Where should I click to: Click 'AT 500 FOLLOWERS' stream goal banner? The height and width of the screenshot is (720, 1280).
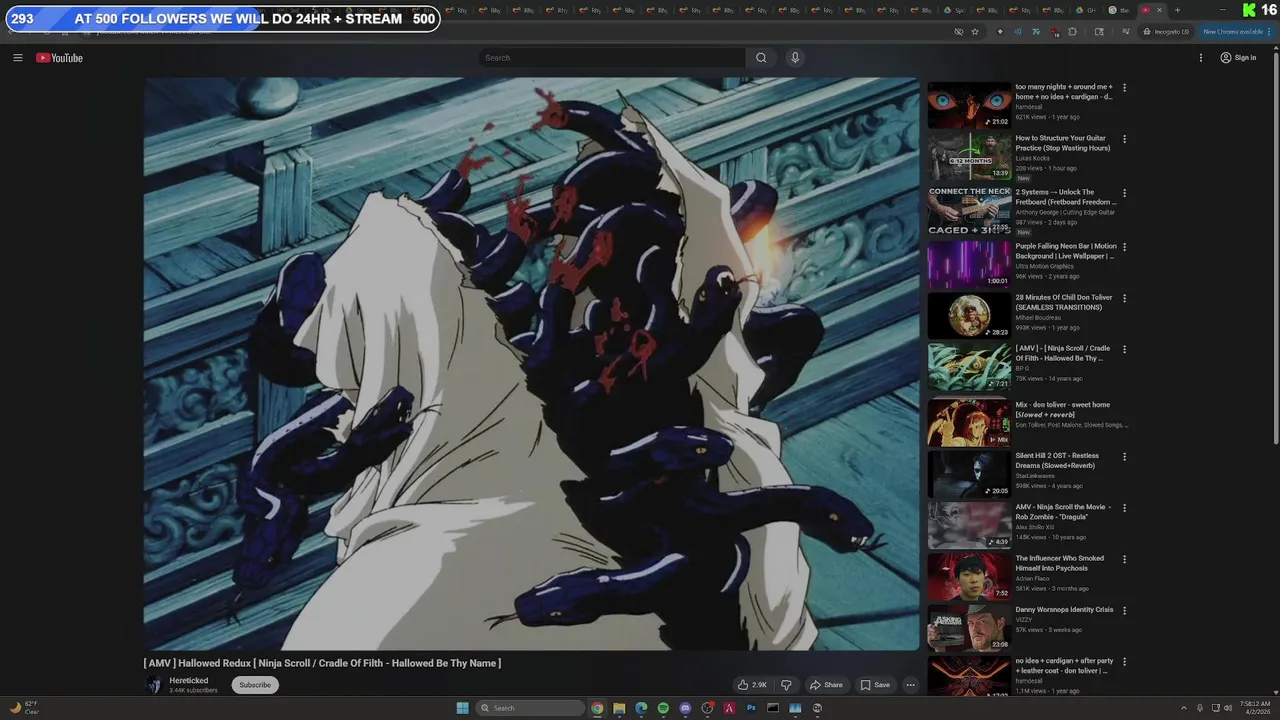(x=221, y=18)
